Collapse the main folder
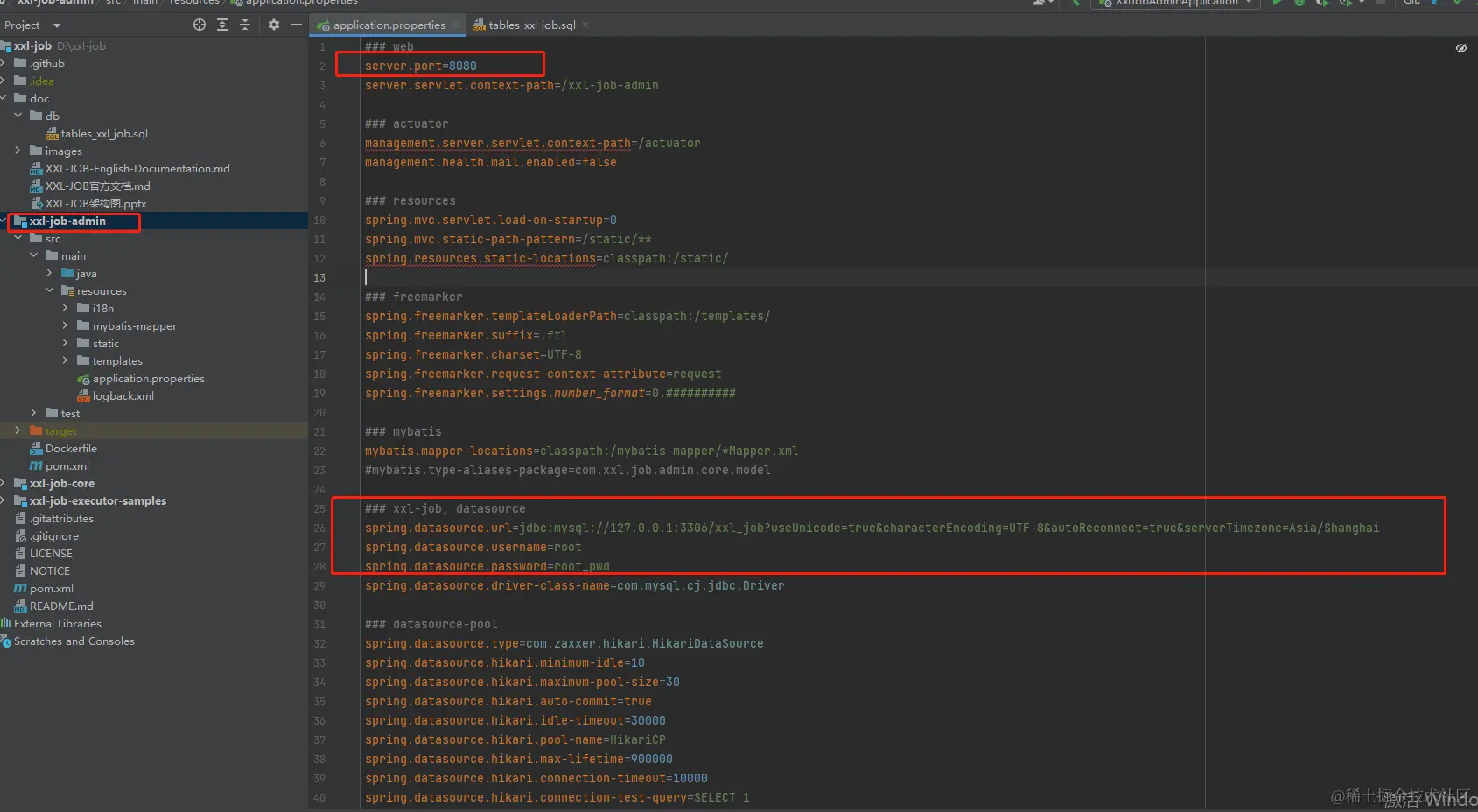1478x812 pixels. (34, 255)
